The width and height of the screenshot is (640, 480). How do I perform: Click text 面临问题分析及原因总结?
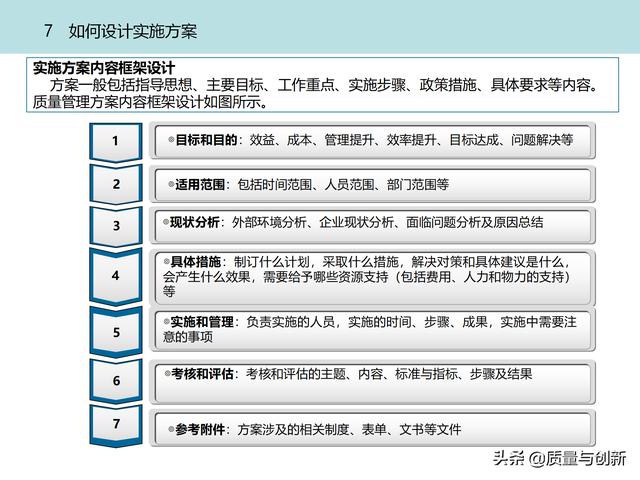pyautogui.click(x=474, y=222)
